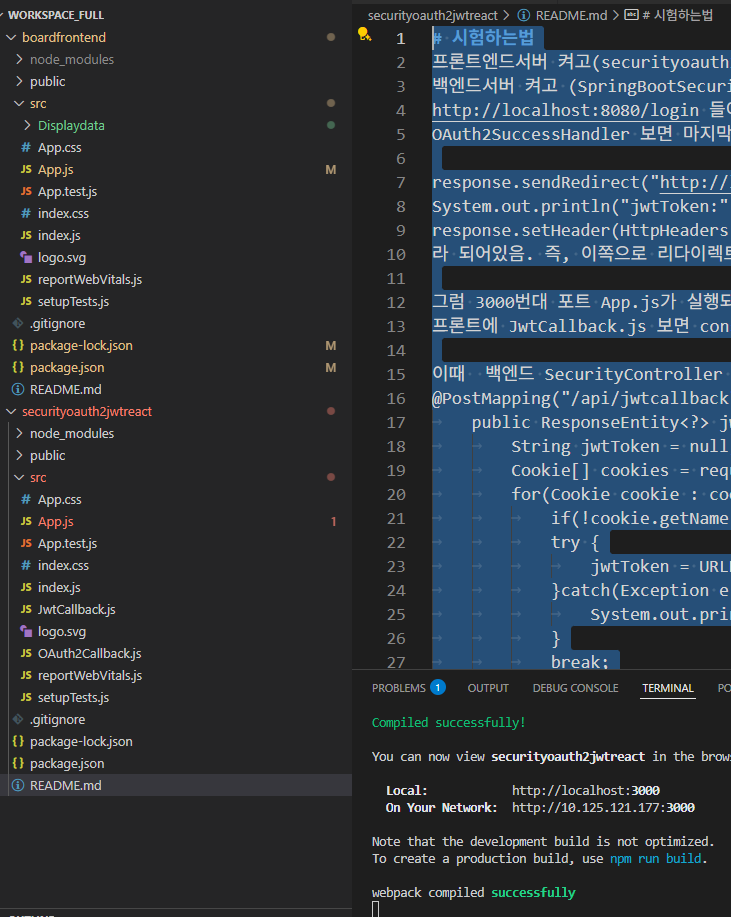Expand node_modules under boardfrontend
Image resolution: width=731 pixels, height=917 pixels.
[x=19, y=59]
